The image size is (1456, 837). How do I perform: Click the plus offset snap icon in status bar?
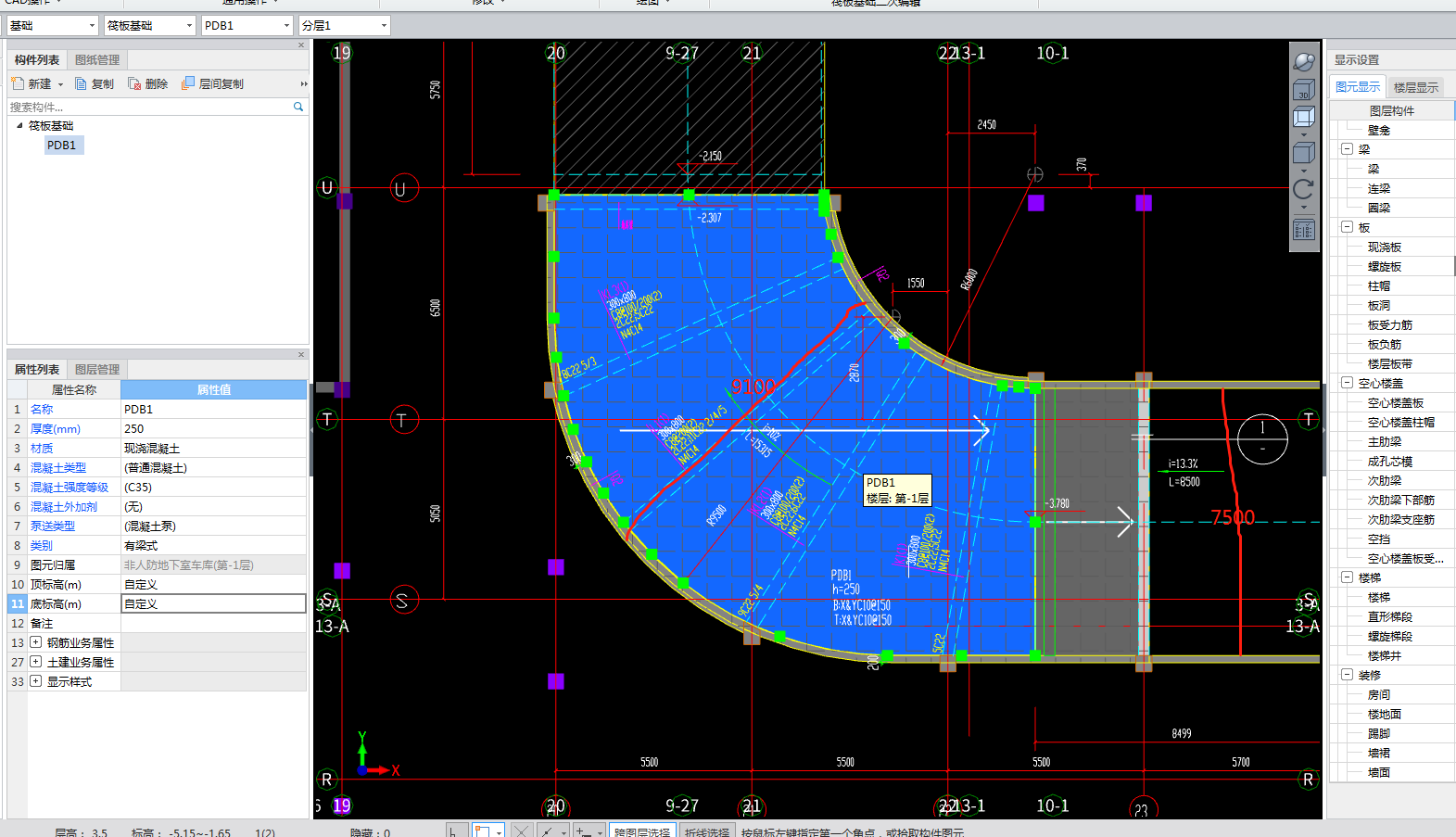pyautogui.click(x=582, y=831)
